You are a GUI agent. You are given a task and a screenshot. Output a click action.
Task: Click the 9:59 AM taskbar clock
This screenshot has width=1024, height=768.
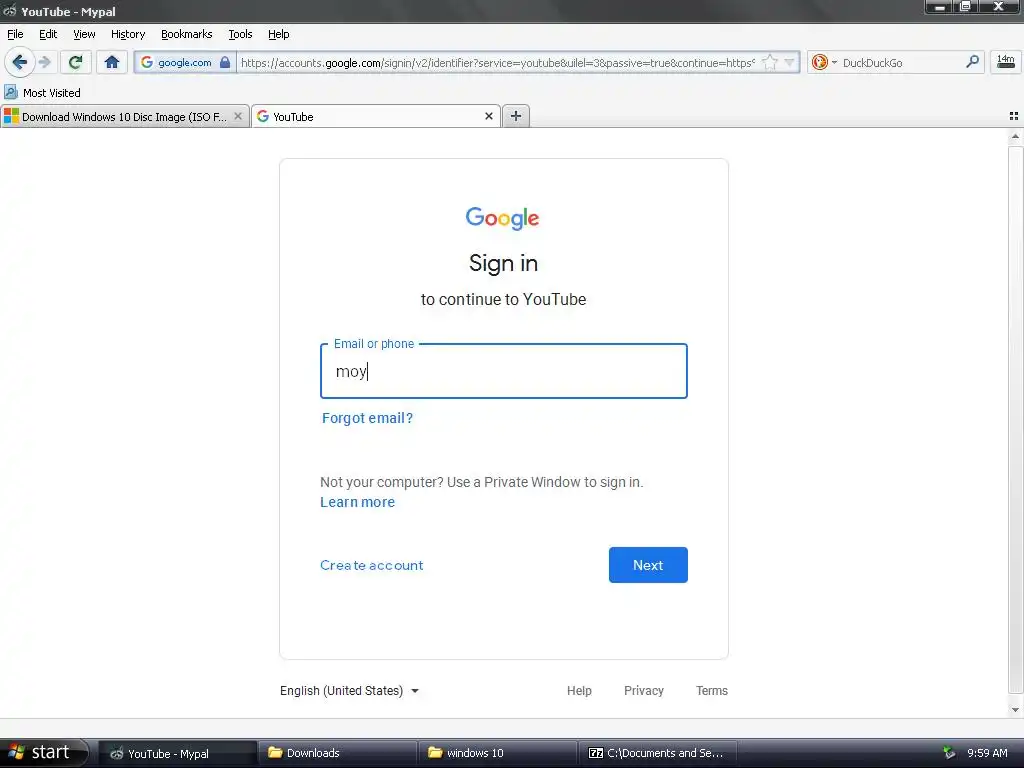point(987,753)
